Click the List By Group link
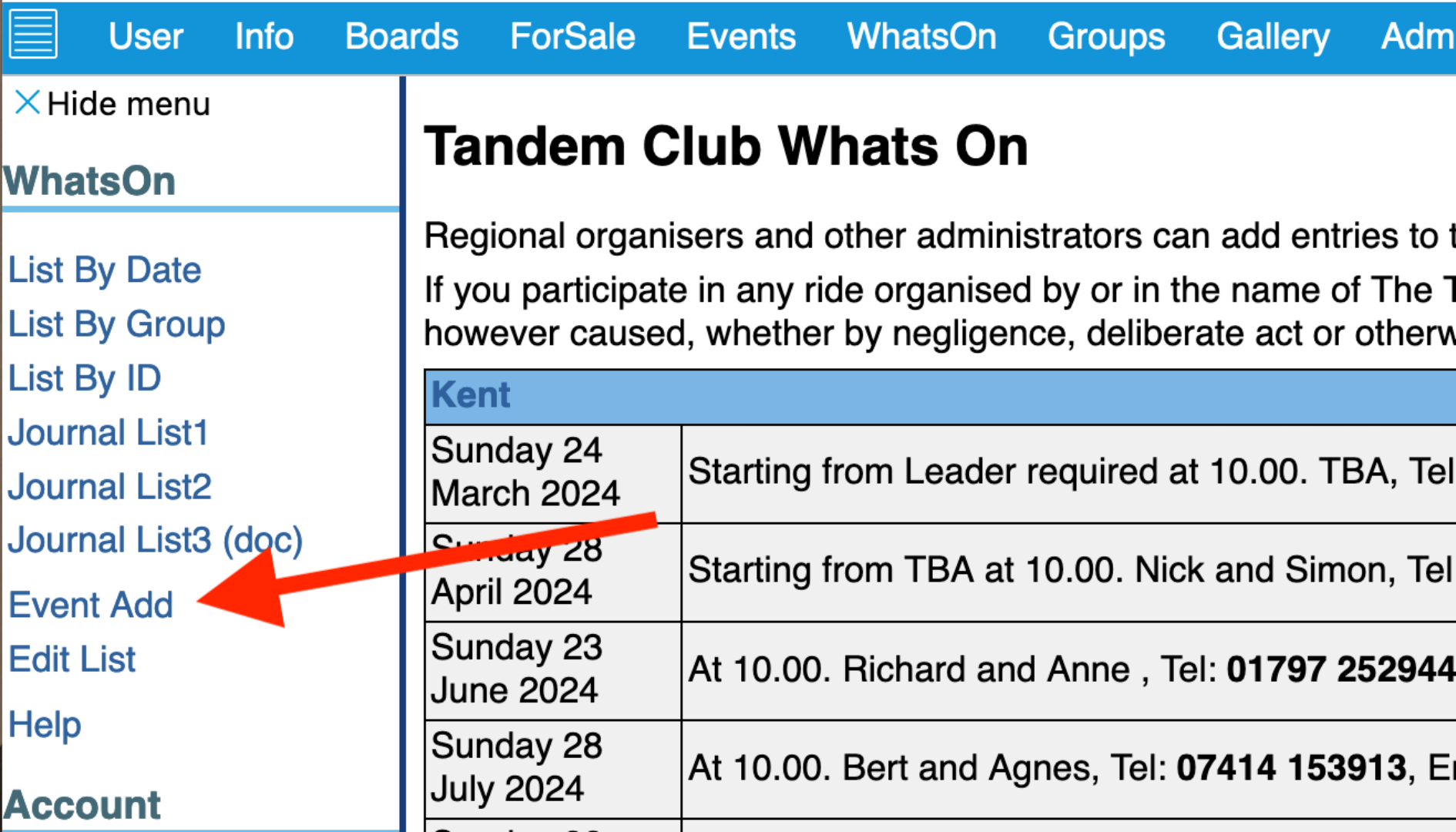The width and height of the screenshot is (1456, 832). coord(116,324)
